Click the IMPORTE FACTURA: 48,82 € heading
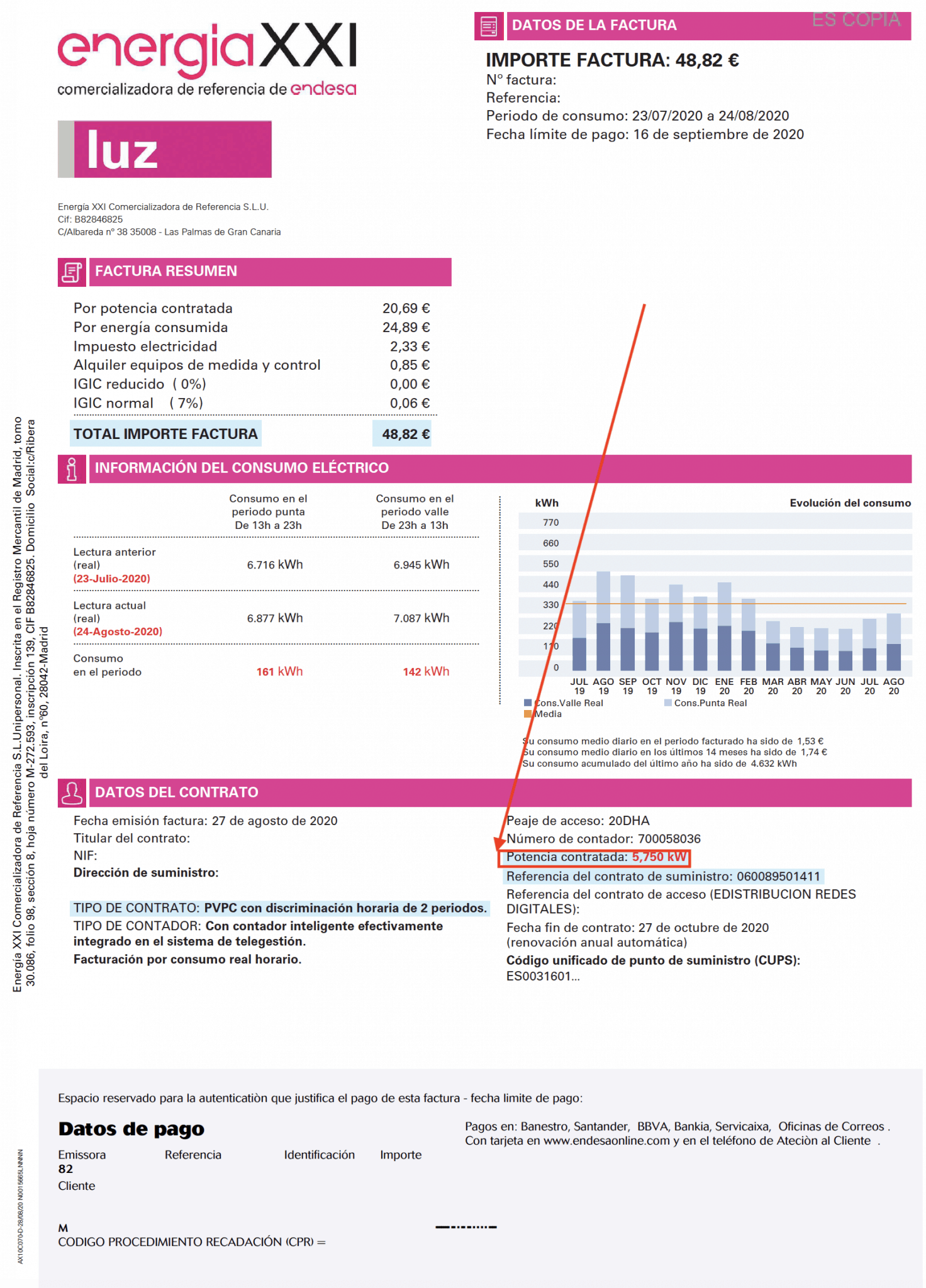The width and height of the screenshot is (926, 1288). (612, 60)
